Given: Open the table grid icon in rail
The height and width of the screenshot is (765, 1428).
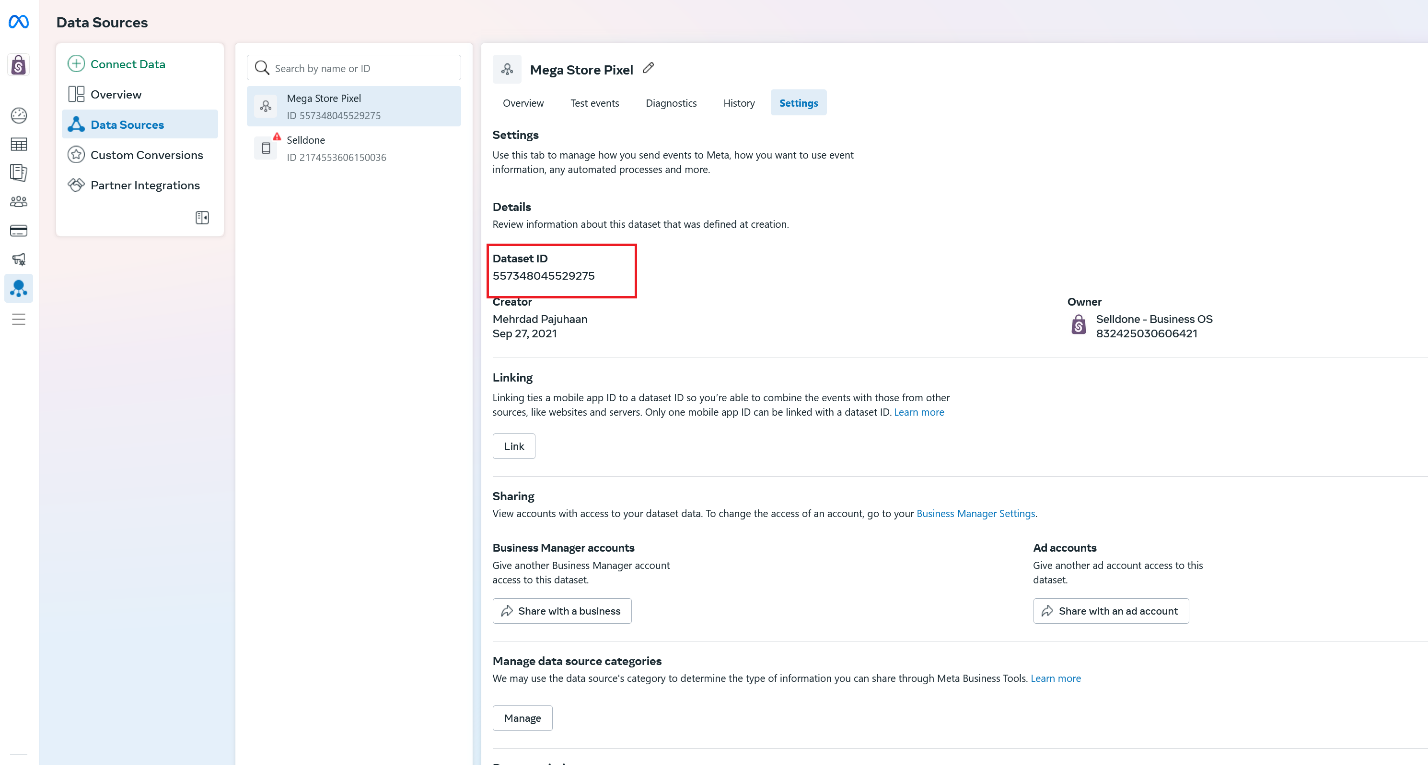Looking at the screenshot, I should (19, 145).
